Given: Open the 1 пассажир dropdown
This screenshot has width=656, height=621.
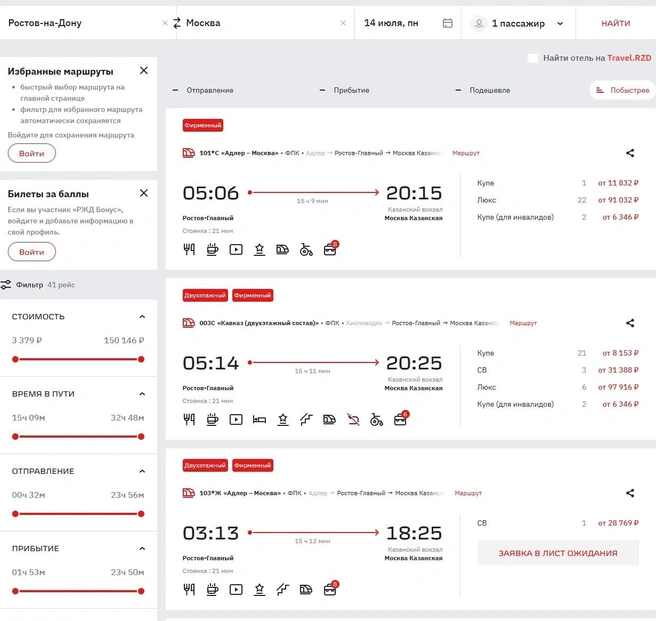Looking at the screenshot, I should tap(518, 23).
